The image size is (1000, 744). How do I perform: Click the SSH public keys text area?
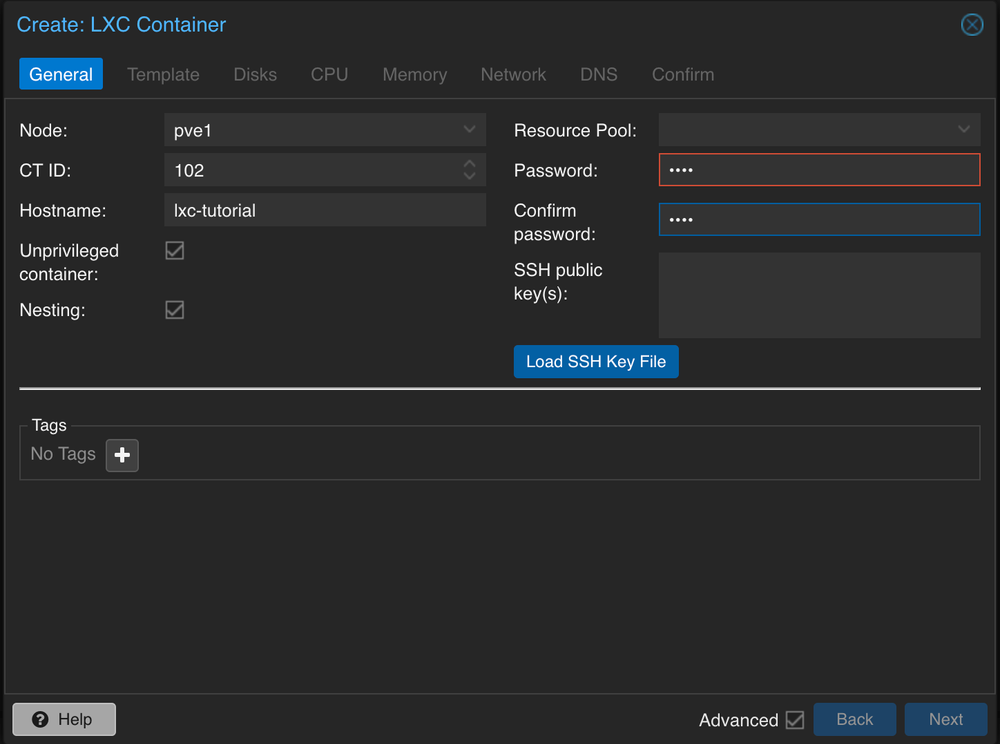tap(819, 295)
